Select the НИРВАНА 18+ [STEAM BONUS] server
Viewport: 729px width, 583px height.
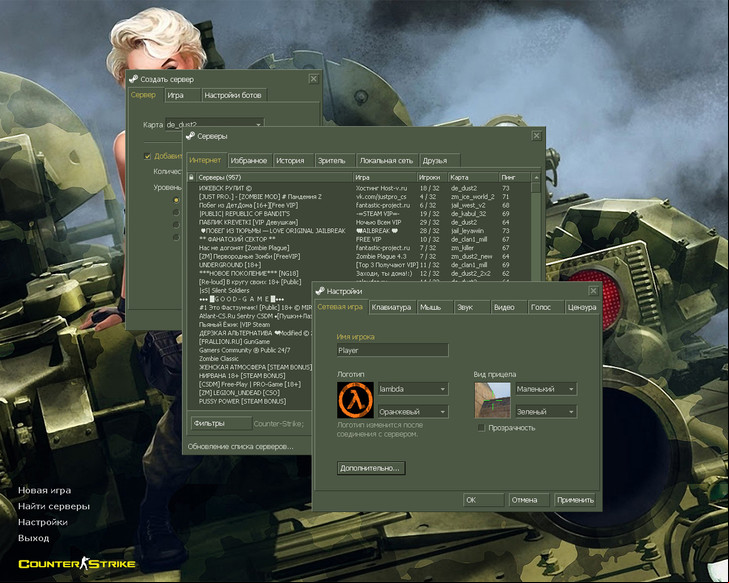pos(250,376)
